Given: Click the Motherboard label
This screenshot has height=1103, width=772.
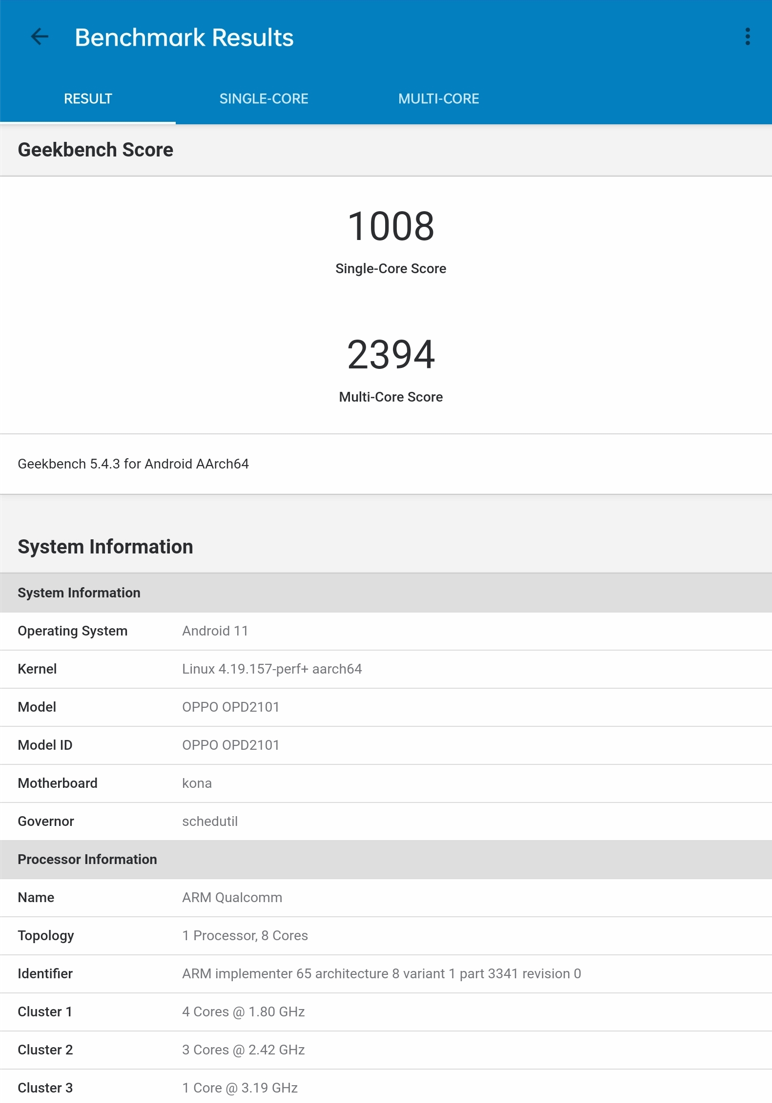Looking at the screenshot, I should pos(58,783).
